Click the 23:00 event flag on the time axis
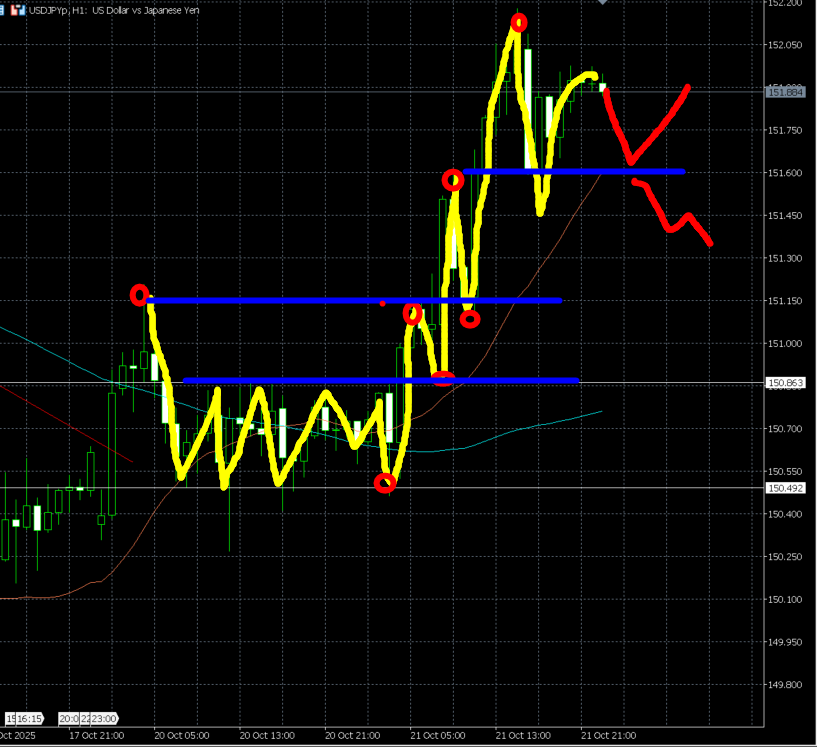Image resolution: width=817 pixels, height=747 pixels. pos(104,718)
